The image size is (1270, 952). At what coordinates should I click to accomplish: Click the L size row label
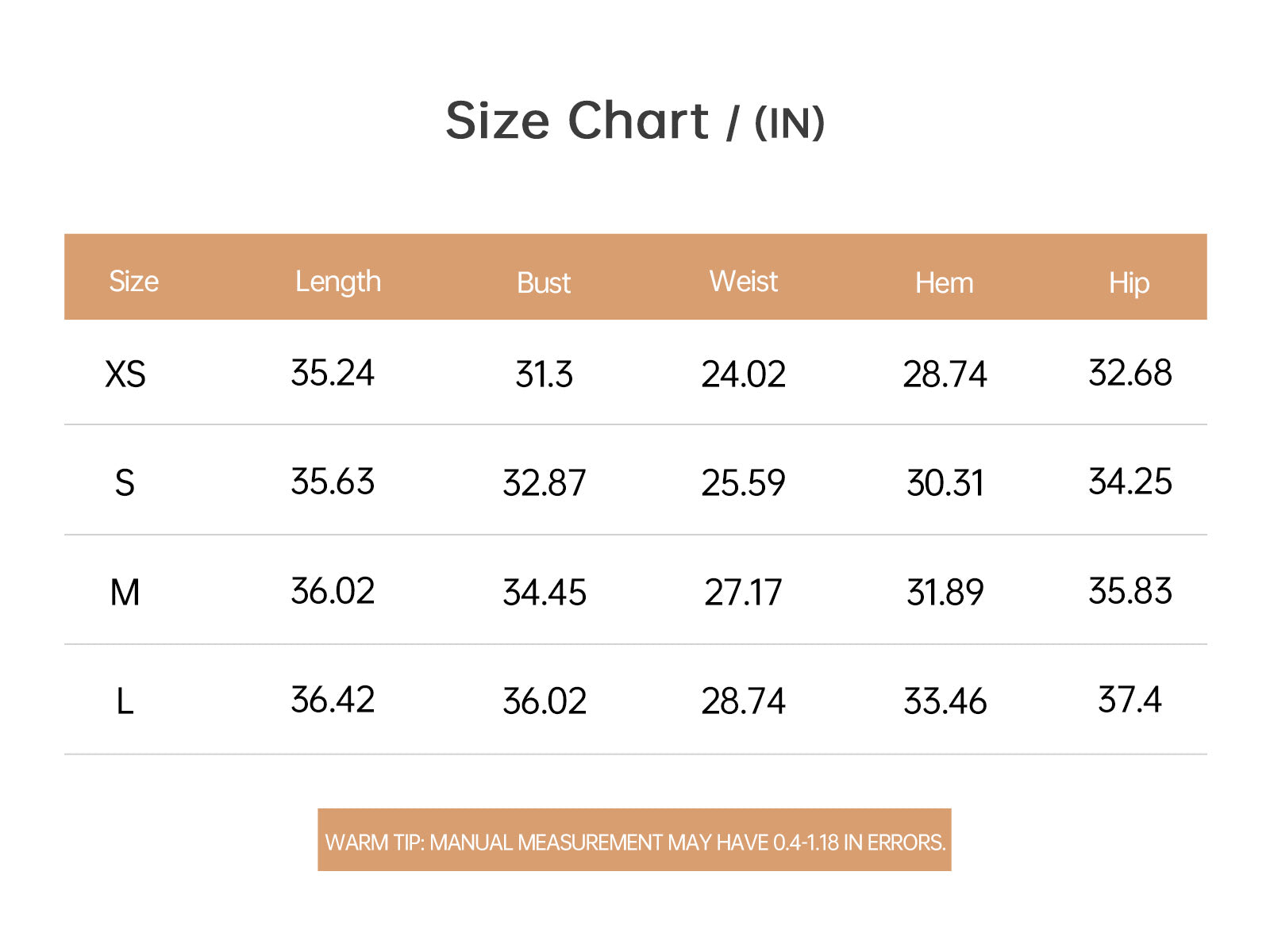125,702
